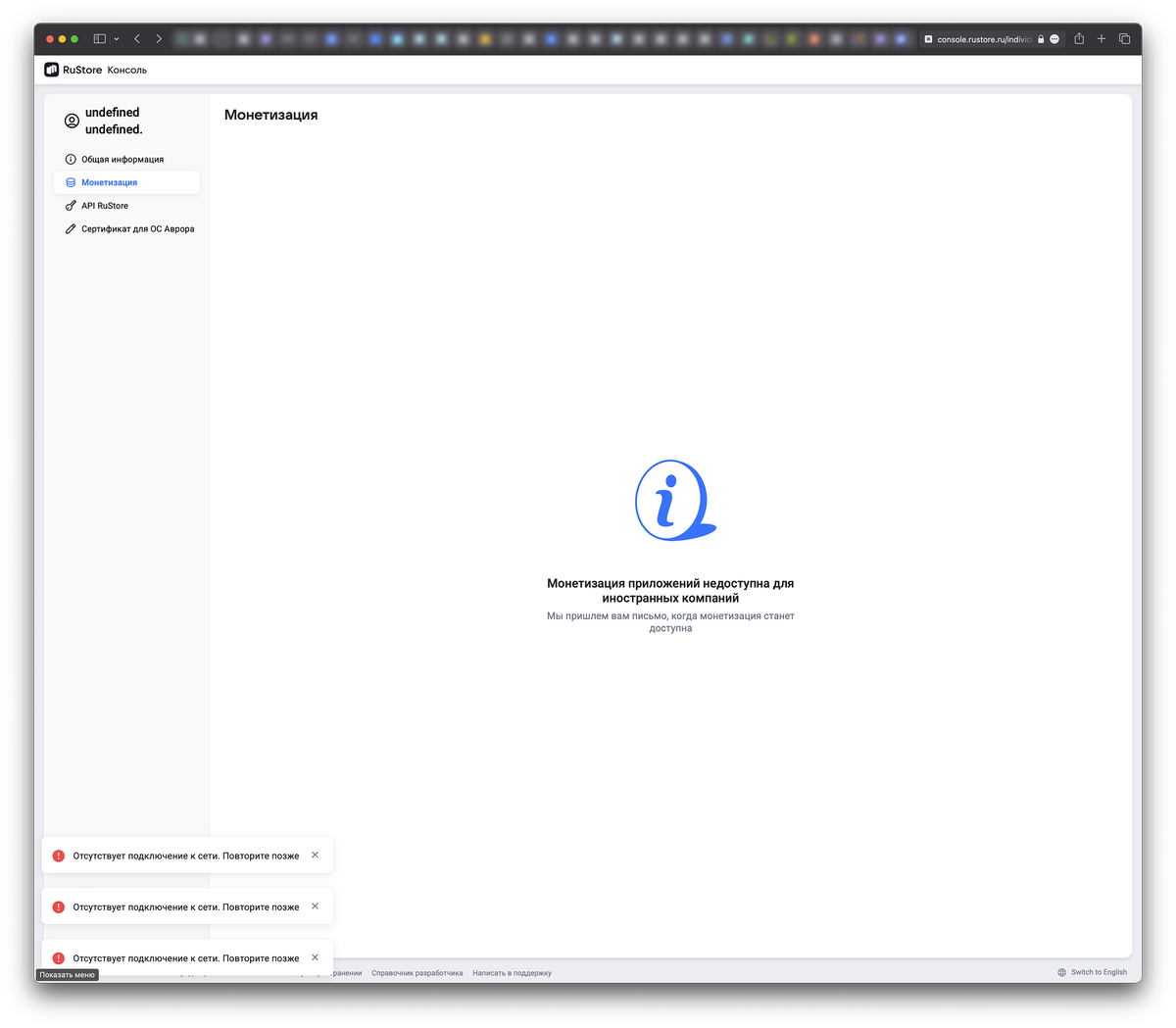1176x1028 pixels.
Task: Click the coins icon beside 'Монетизация'
Action: 71,182
